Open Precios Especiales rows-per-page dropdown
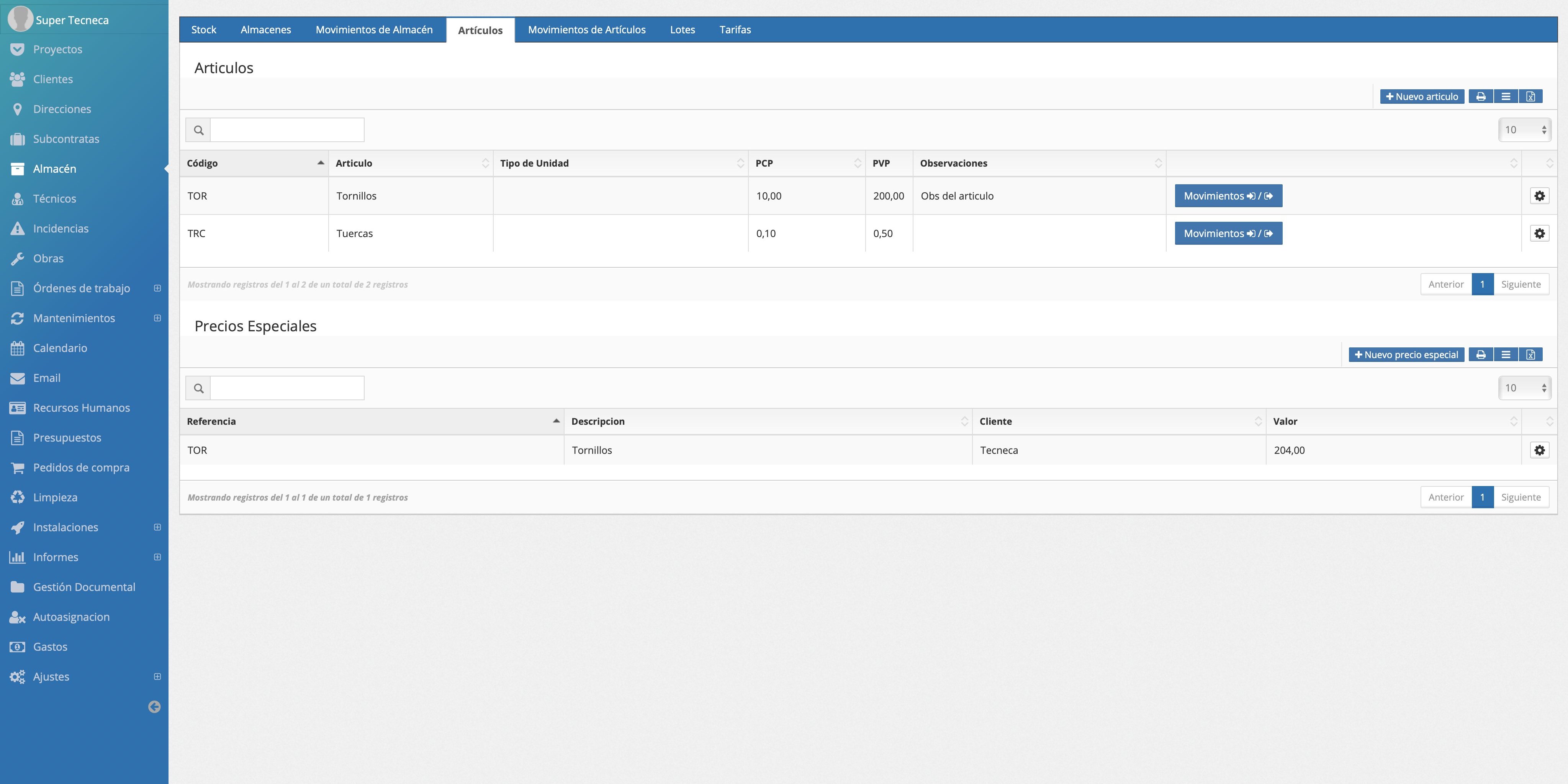 pos(1524,388)
